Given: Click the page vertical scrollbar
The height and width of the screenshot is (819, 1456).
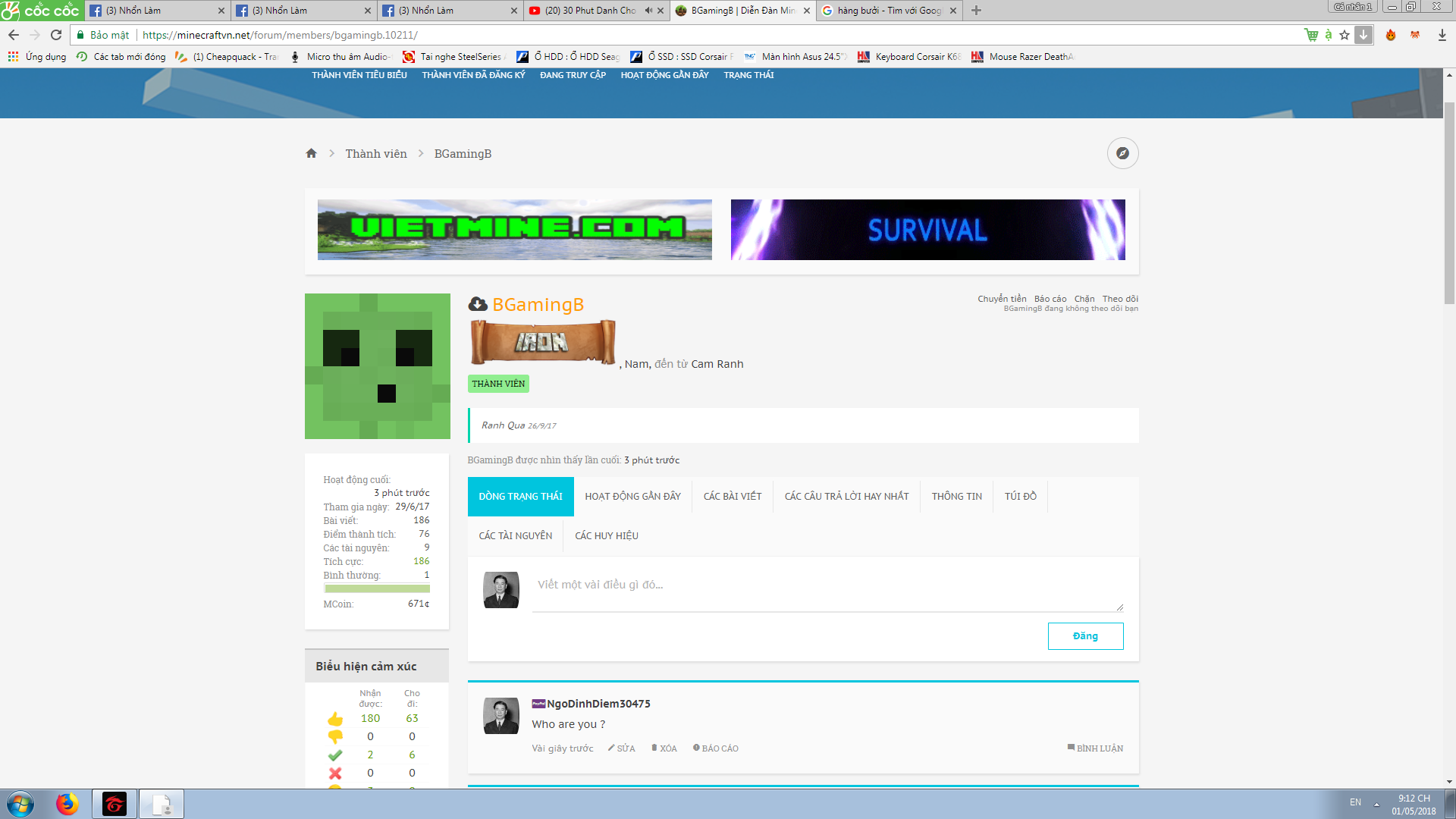Looking at the screenshot, I should (x=1449, y=205).
